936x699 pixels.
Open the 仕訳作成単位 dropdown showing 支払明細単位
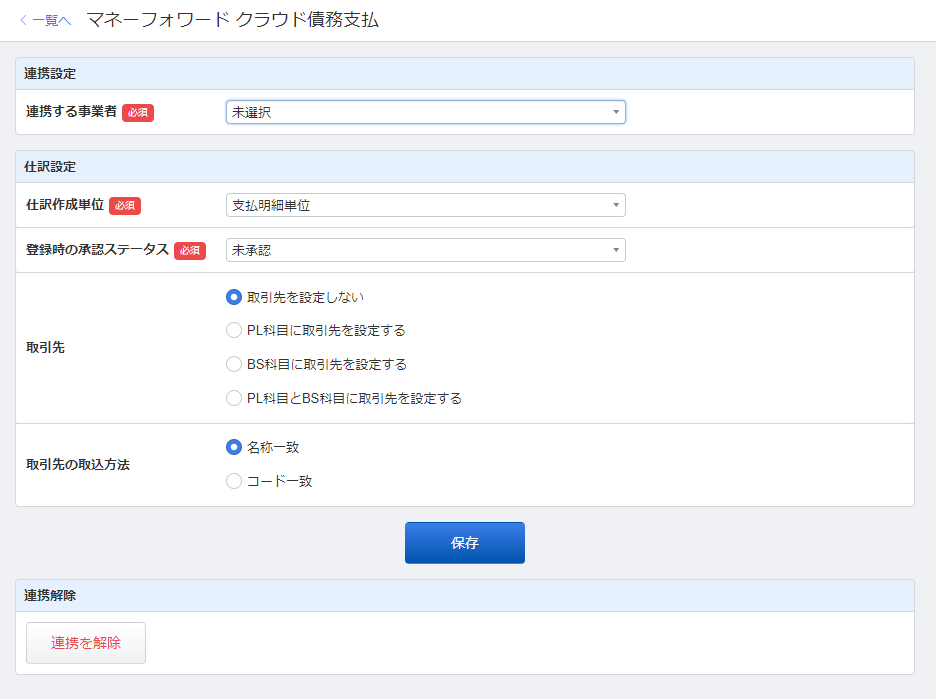tap(426, 205)
